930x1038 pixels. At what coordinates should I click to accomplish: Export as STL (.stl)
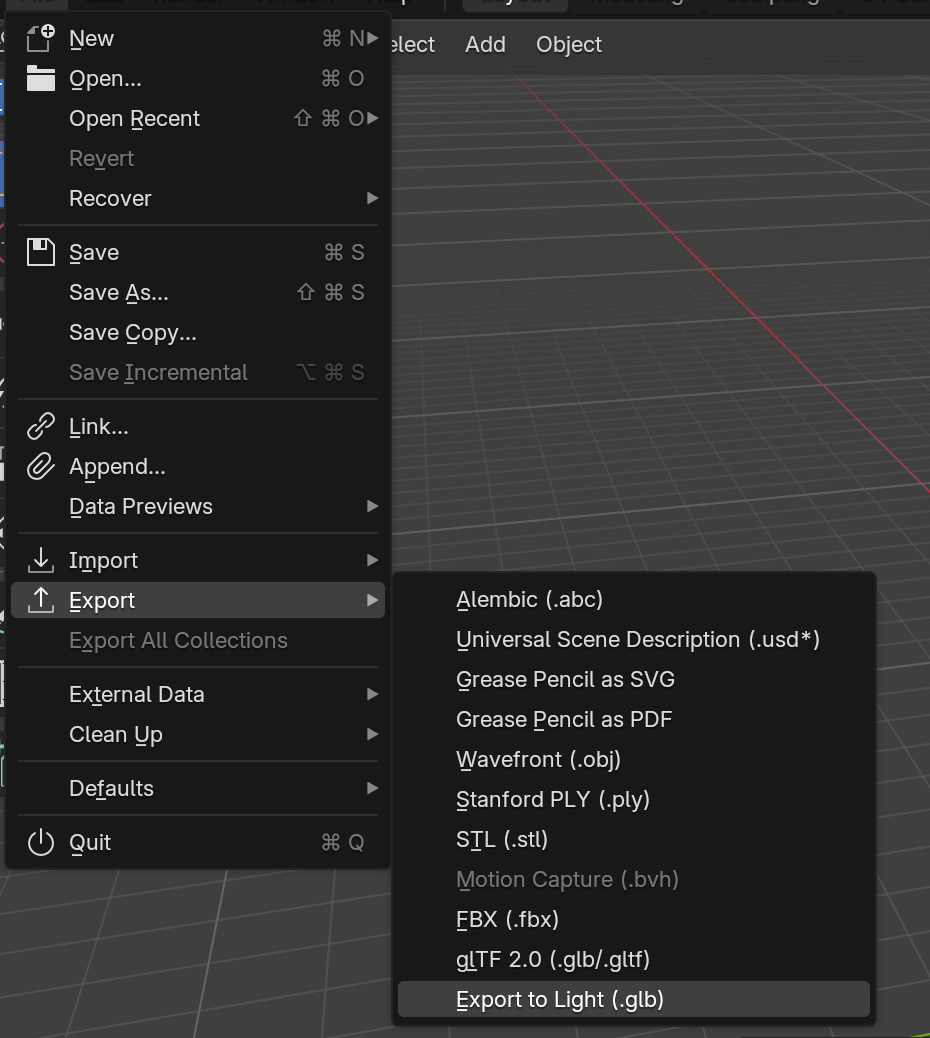[633, 839]
